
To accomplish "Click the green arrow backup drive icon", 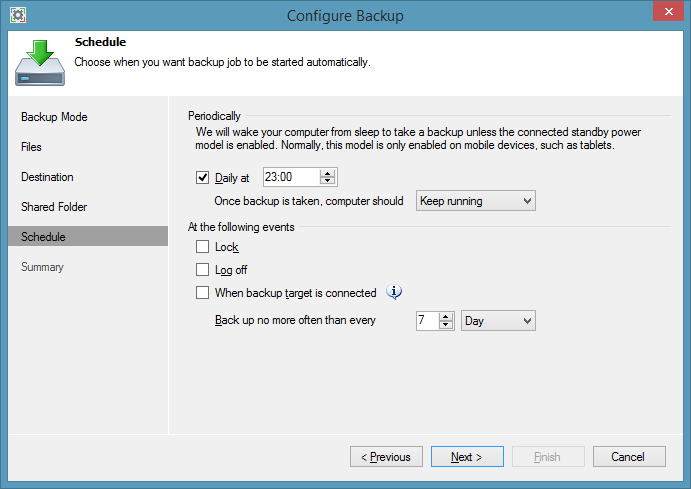I will pos(40,62).
